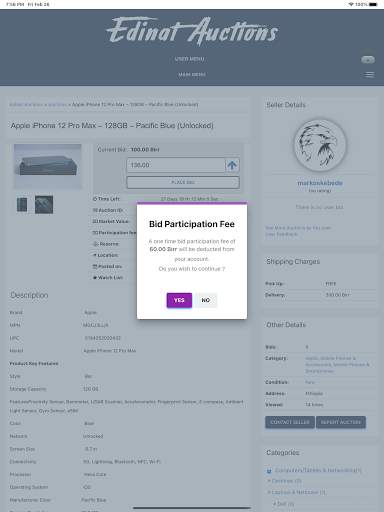
Task: Click the PLACE BID button
Action: 183,182
